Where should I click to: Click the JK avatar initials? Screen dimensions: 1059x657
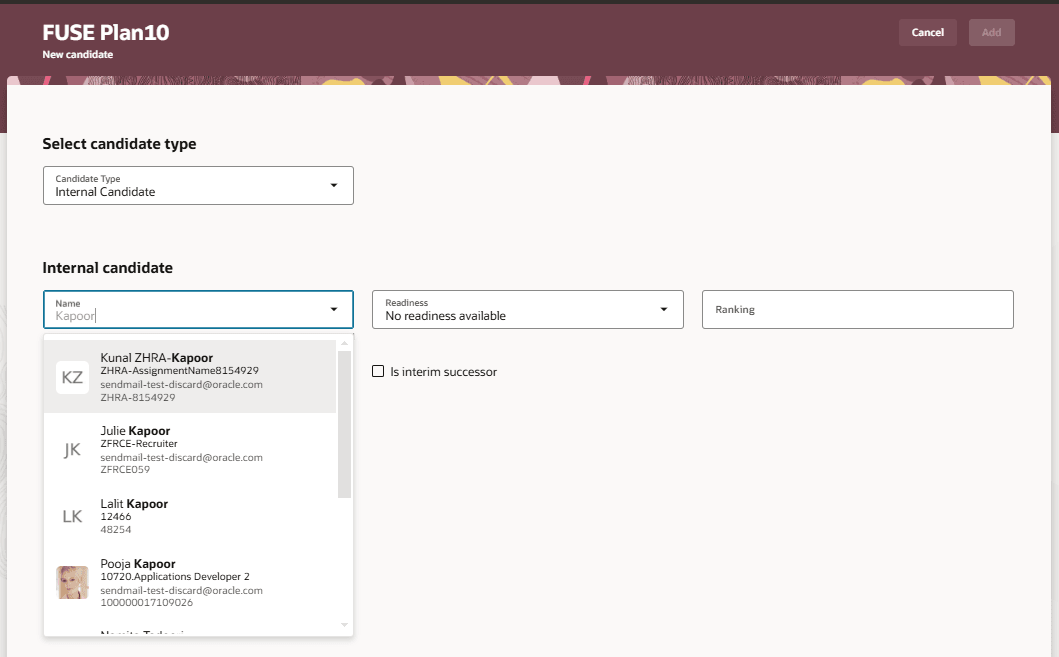click(72, 450)
